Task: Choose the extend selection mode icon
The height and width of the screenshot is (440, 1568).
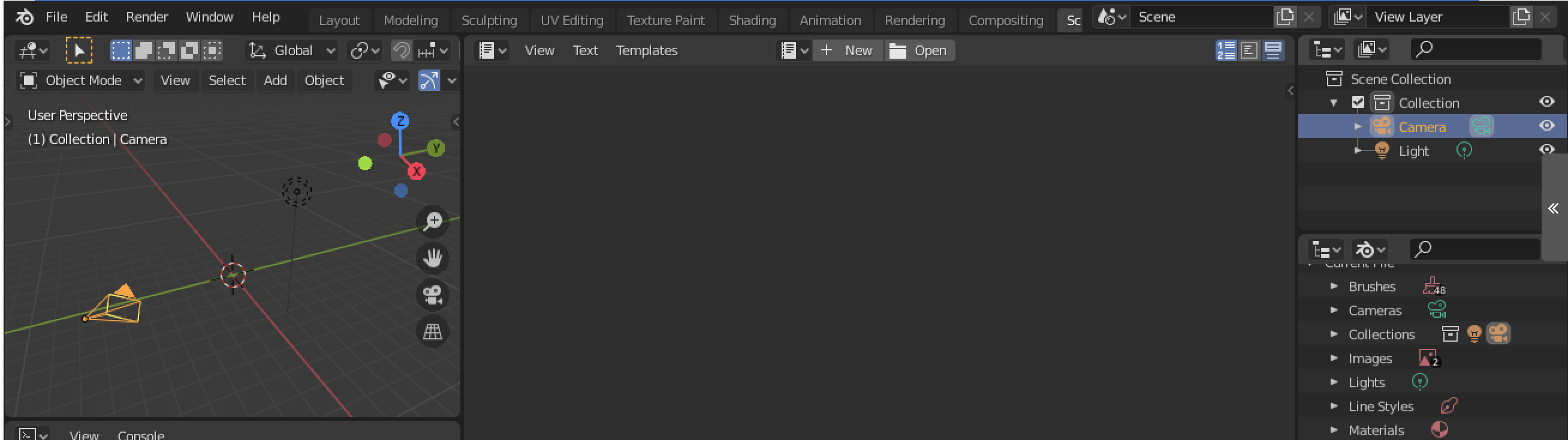Action: tap(144, 50)
